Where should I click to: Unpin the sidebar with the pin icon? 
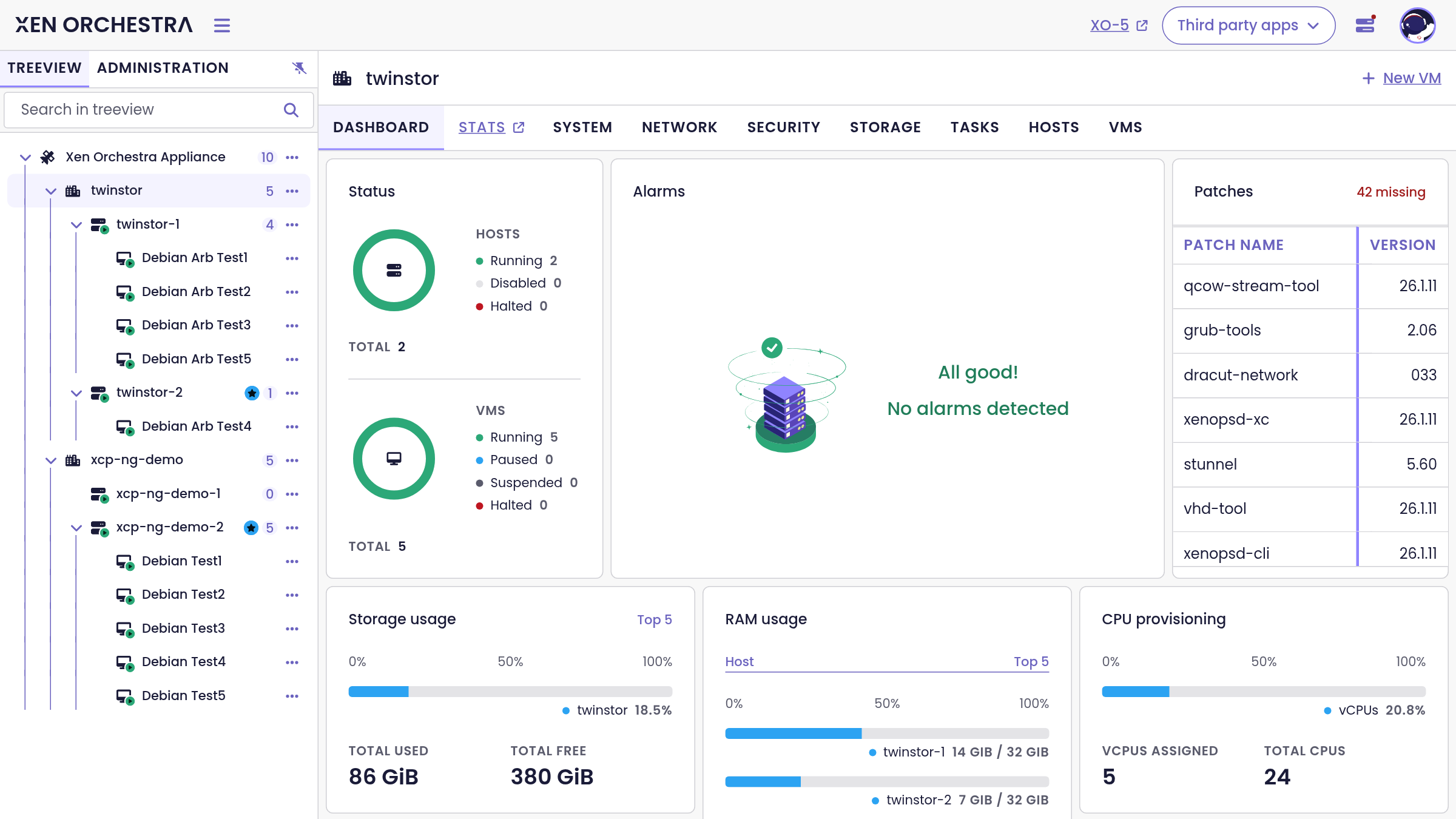299,68
